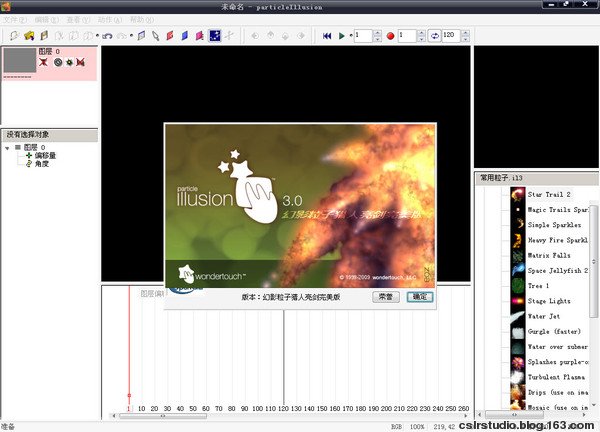Click the undo arrow icon
Screen dimensions: 600x432
point(107,36)
